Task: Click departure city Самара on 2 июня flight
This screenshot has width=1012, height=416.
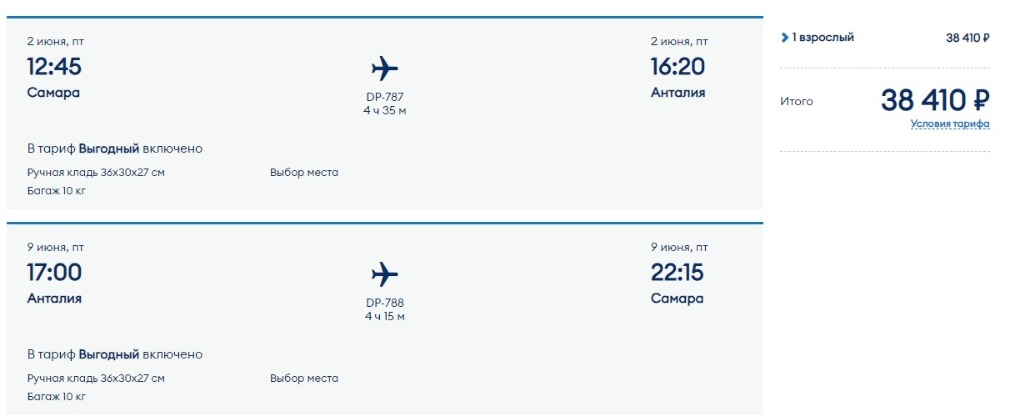Action: [x=53, y=93]
